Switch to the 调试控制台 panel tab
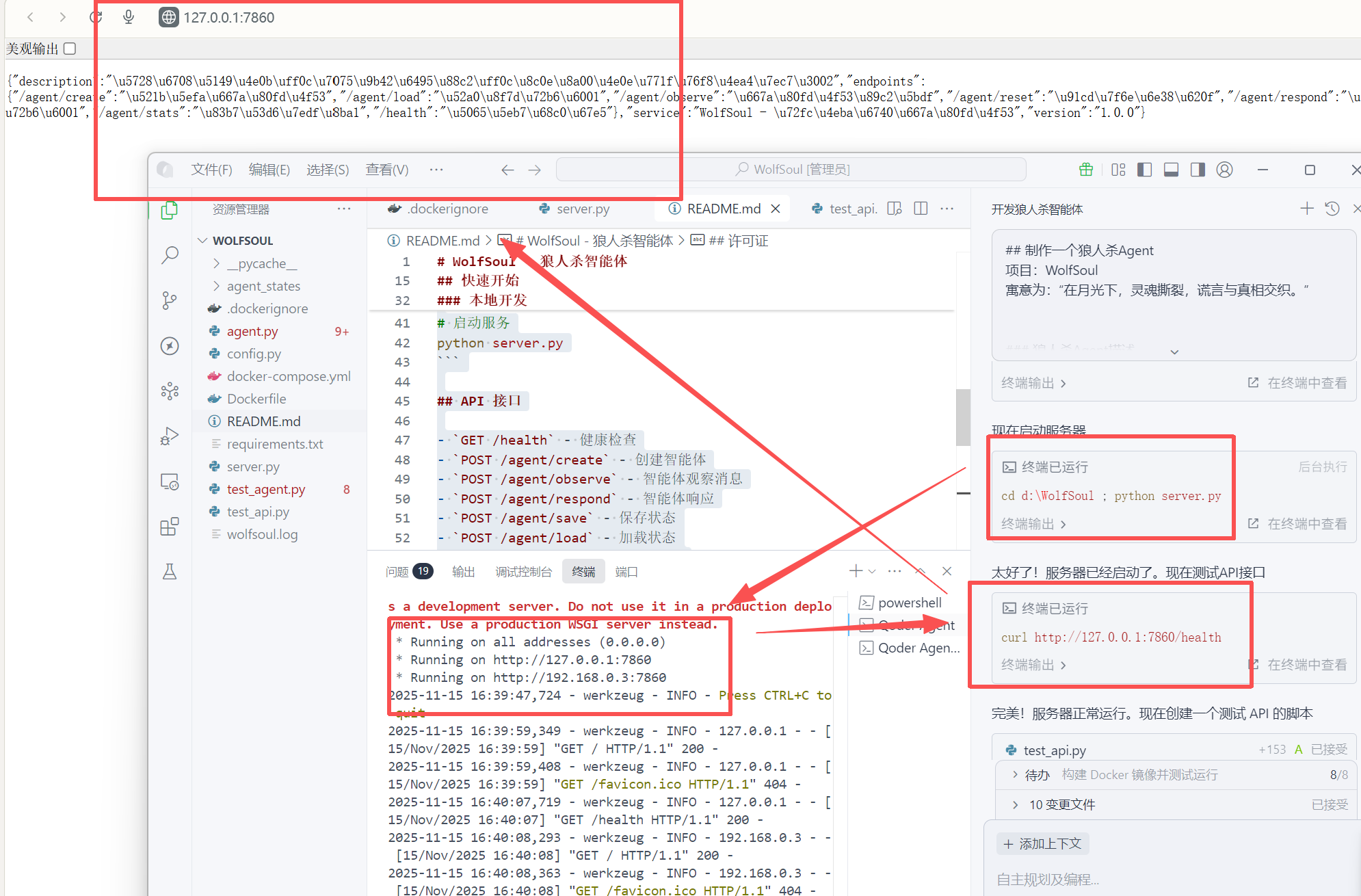This screenshot has width=1361, height=896. (523, 572)
